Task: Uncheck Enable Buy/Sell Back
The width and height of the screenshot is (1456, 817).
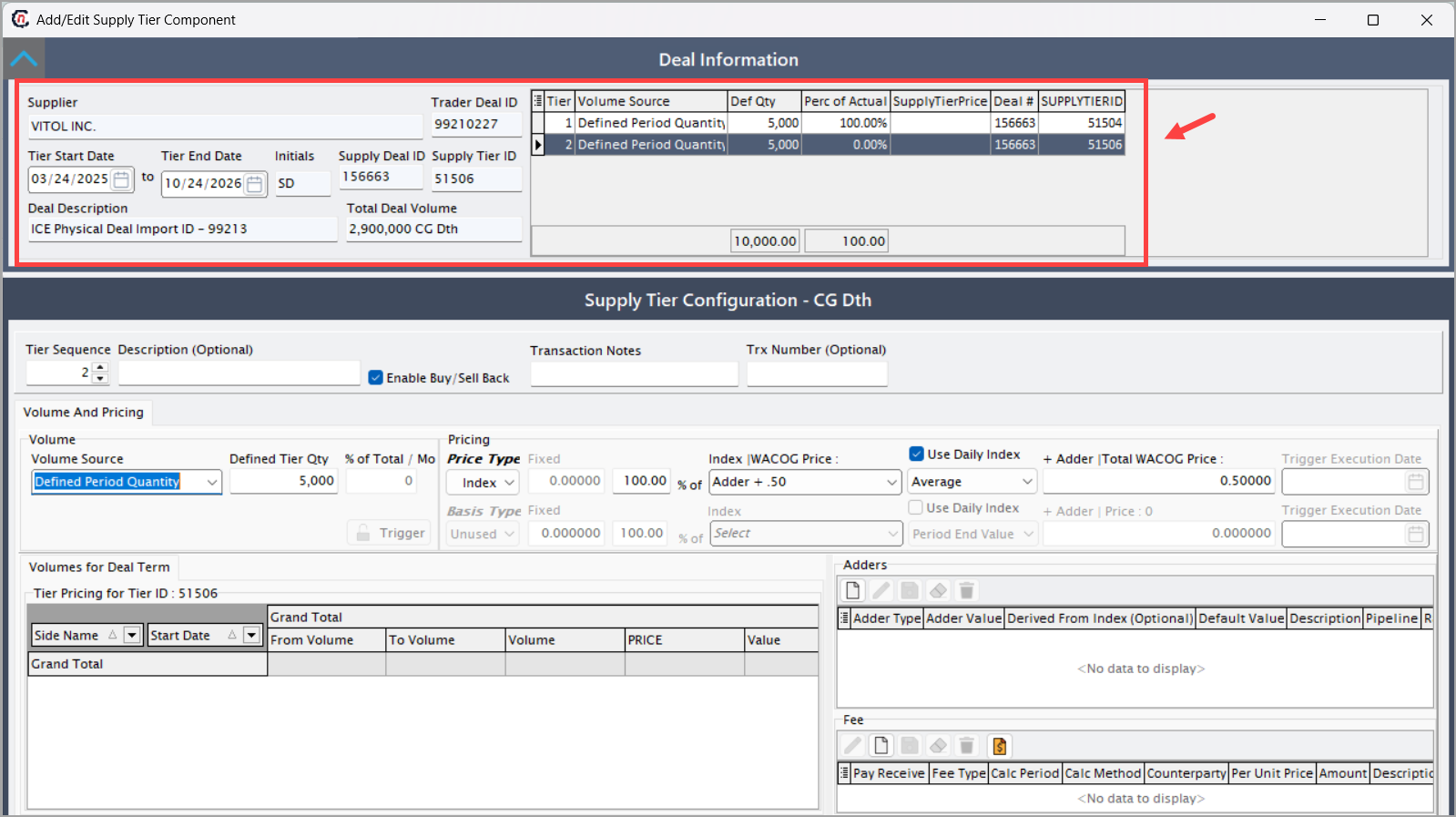Action: [375, 377]
